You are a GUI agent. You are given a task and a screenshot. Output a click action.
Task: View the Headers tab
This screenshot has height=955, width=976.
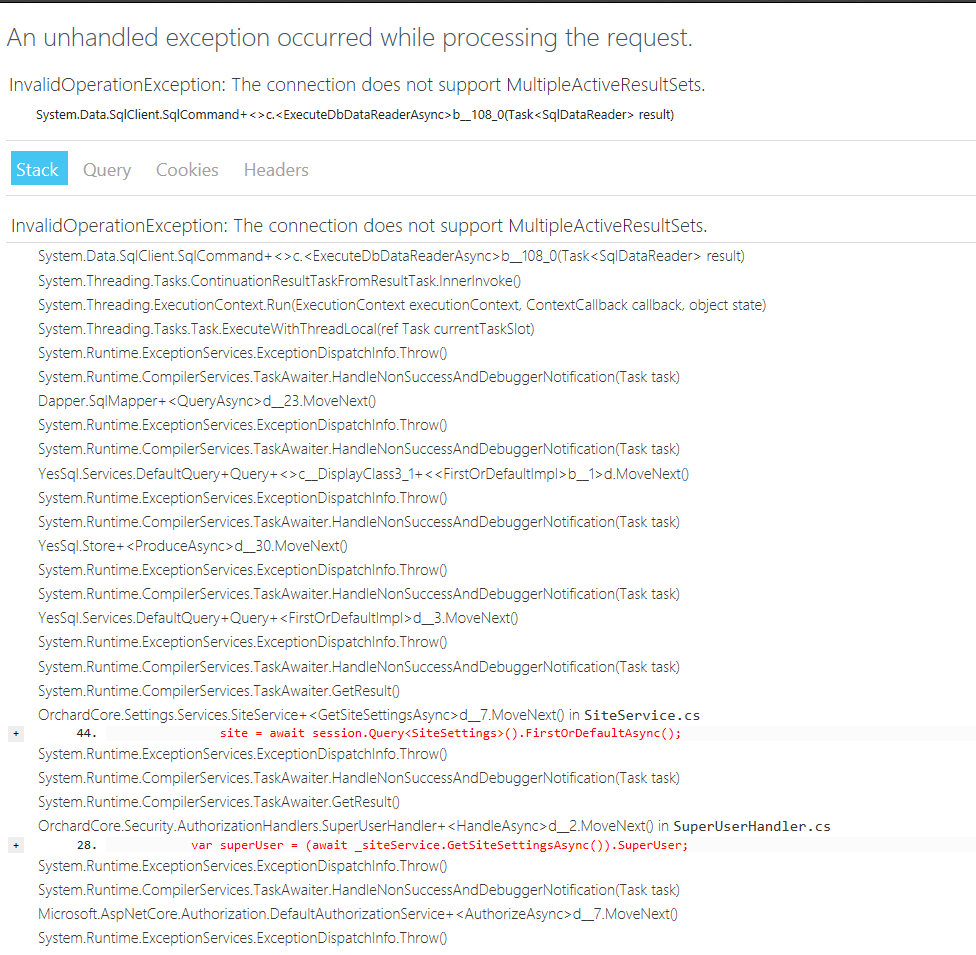point(275,169)
